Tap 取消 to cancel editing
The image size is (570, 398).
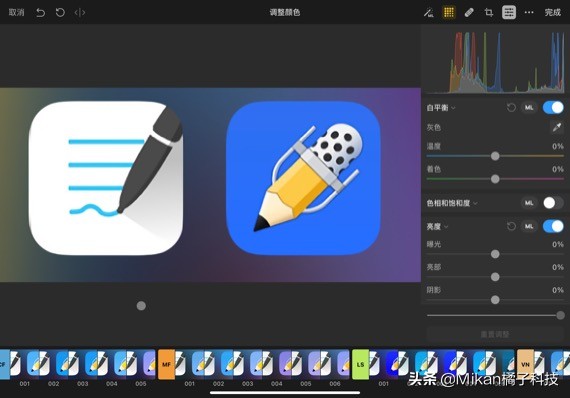click(16, 12)
